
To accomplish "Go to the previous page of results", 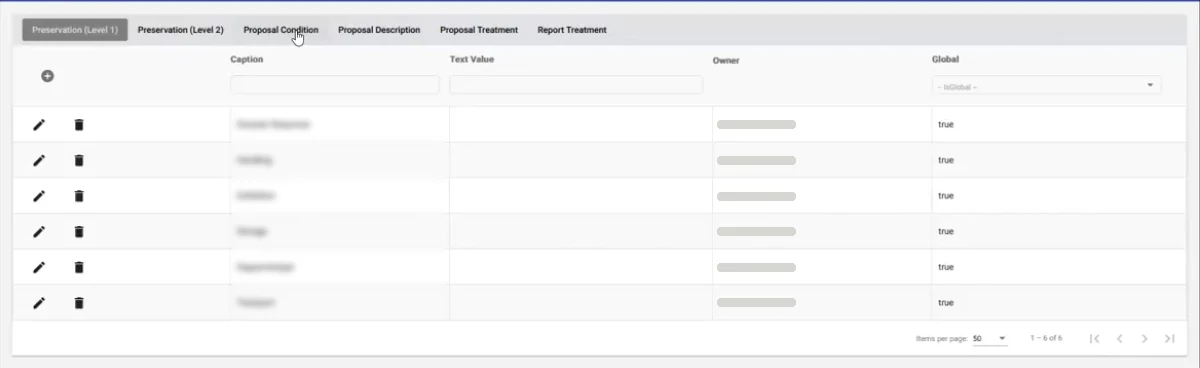I will (x=1120, y=339).
